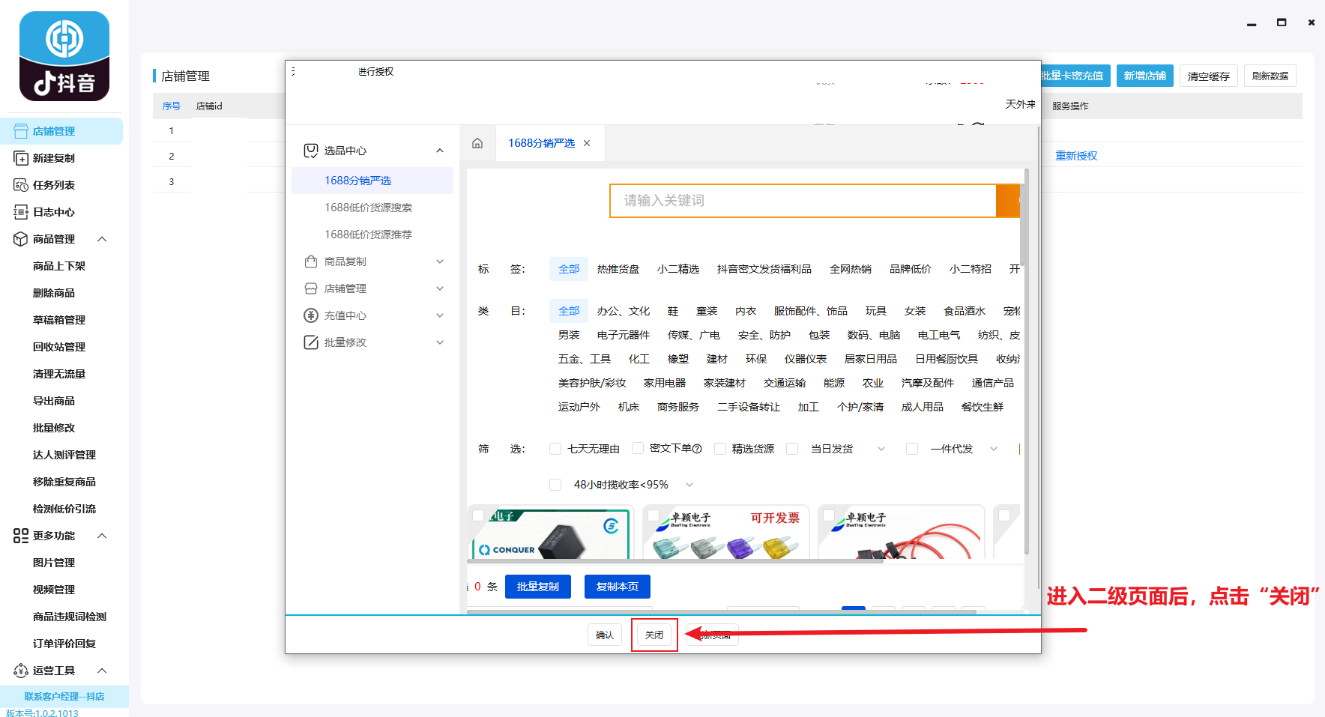Collapse the 选品中心 section chevron
This screenshot has height=717, width=1325.
click(x=439, y=150)
